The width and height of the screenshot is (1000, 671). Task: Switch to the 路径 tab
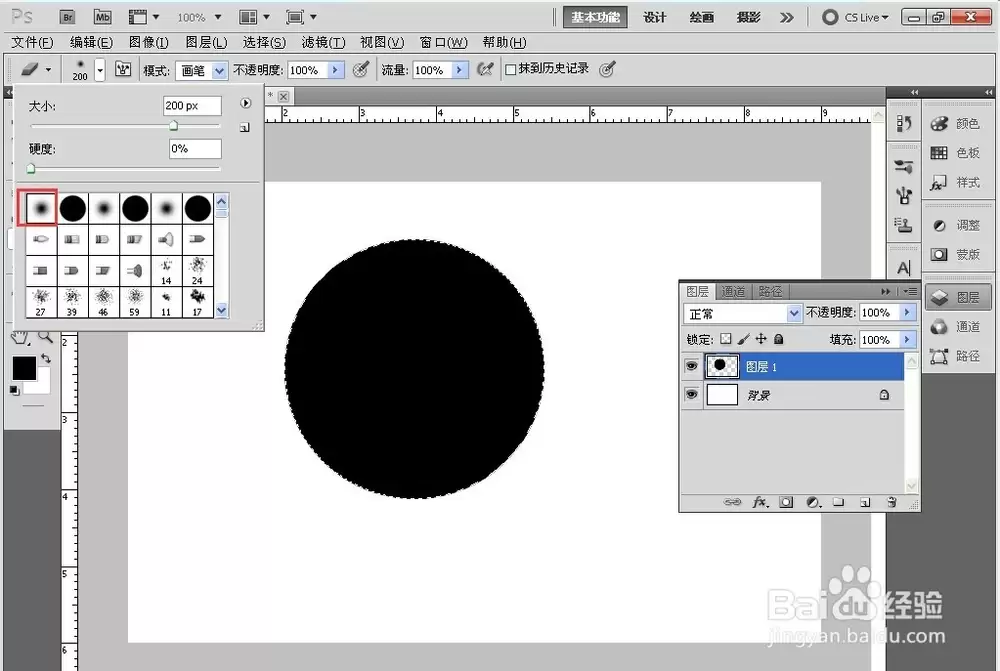(770, 291)
